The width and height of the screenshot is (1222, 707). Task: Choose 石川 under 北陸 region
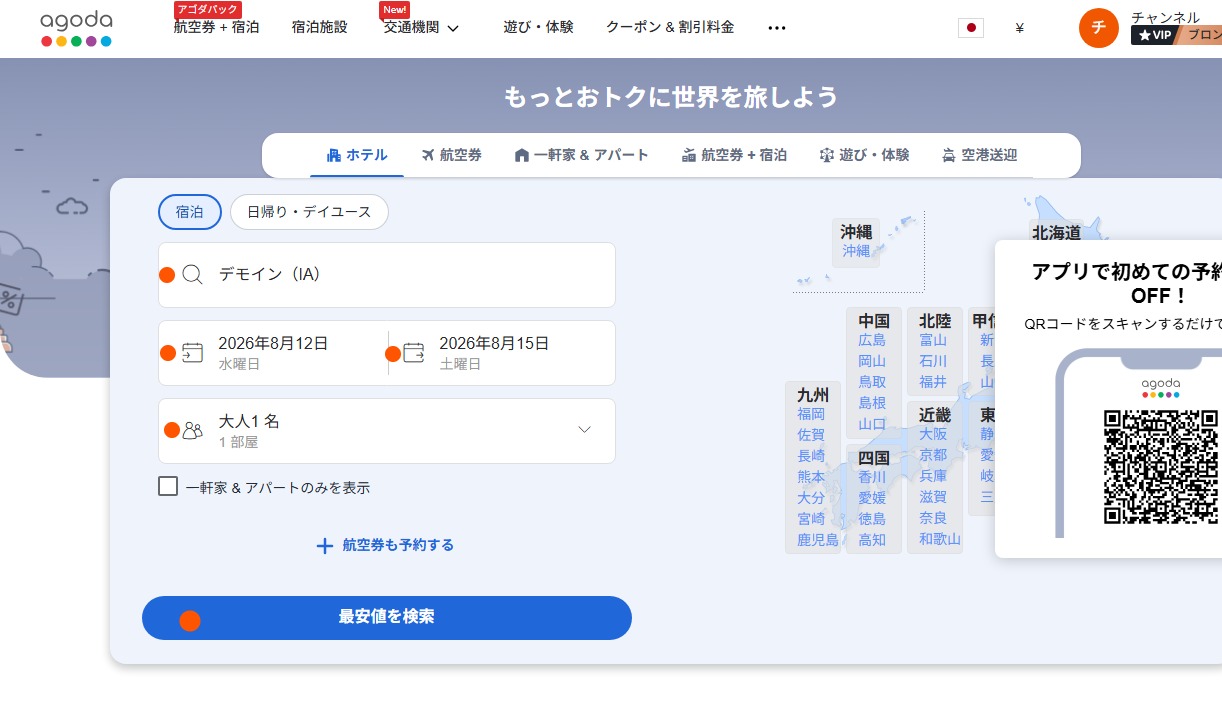(933, 361)
